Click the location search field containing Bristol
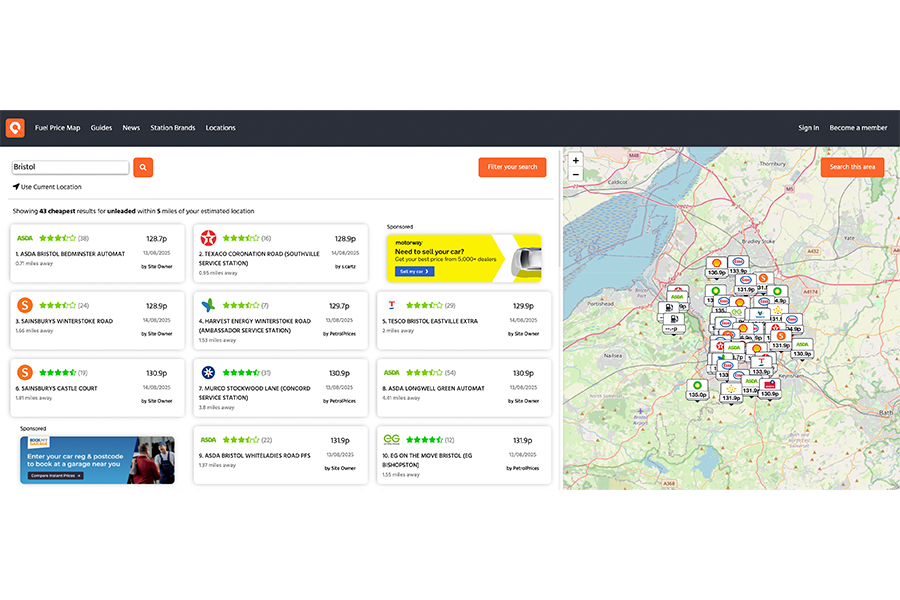The width and height of the screenshot is (900, 600). pyautogui.click(x=70, y=167)
